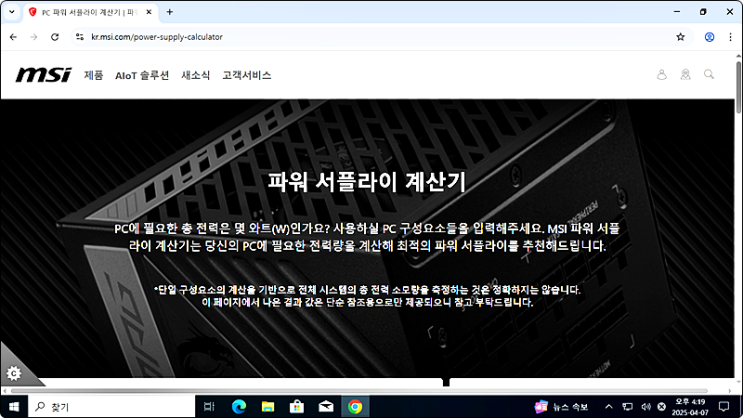The height and width of the screenshot is (418, 743).
Task: Click the browser forward arrow
Action: [34, 37]
